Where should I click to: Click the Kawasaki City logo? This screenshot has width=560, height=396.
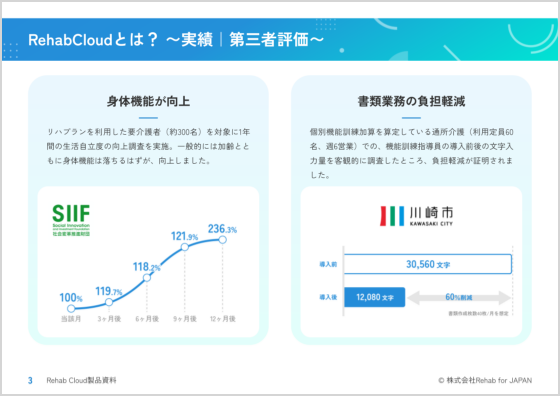[416, 216]
